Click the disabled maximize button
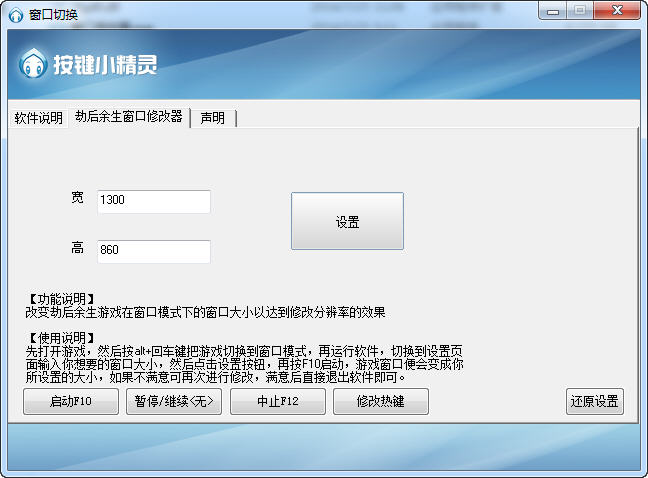Viewport: 648px width, 478px height. pyautogui.click(x=580, y=10)
